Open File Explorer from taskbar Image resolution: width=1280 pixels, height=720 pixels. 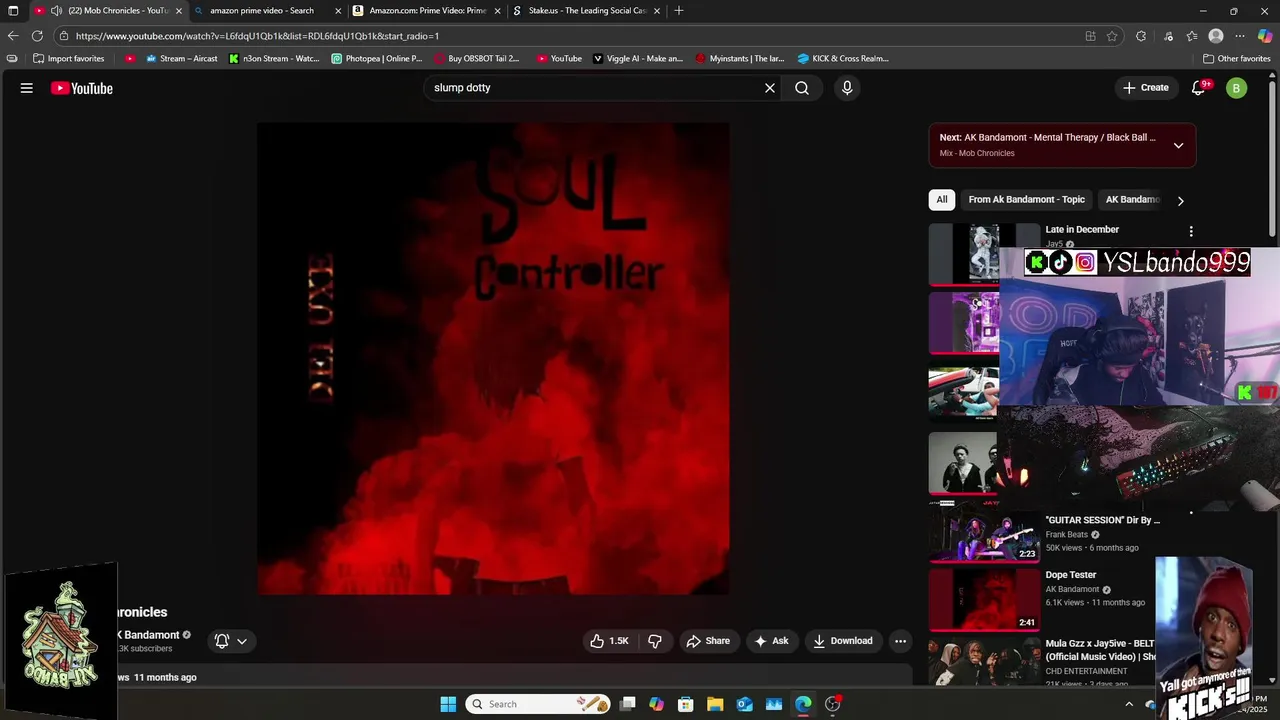point(715,704)
